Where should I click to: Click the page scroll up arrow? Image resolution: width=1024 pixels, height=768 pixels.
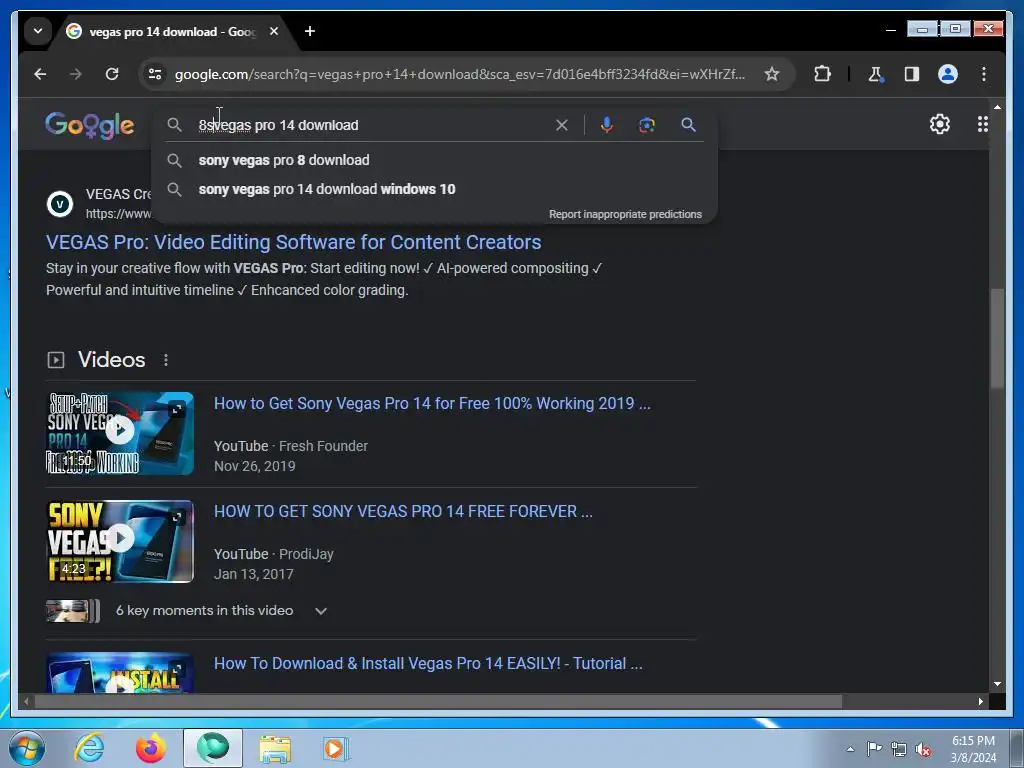pyautogui.click(x=997, y=106)
